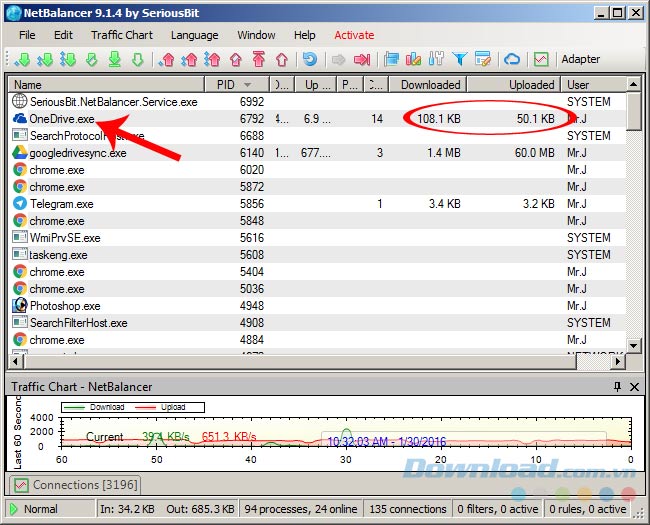Open the Edit menu

[63, 35]
